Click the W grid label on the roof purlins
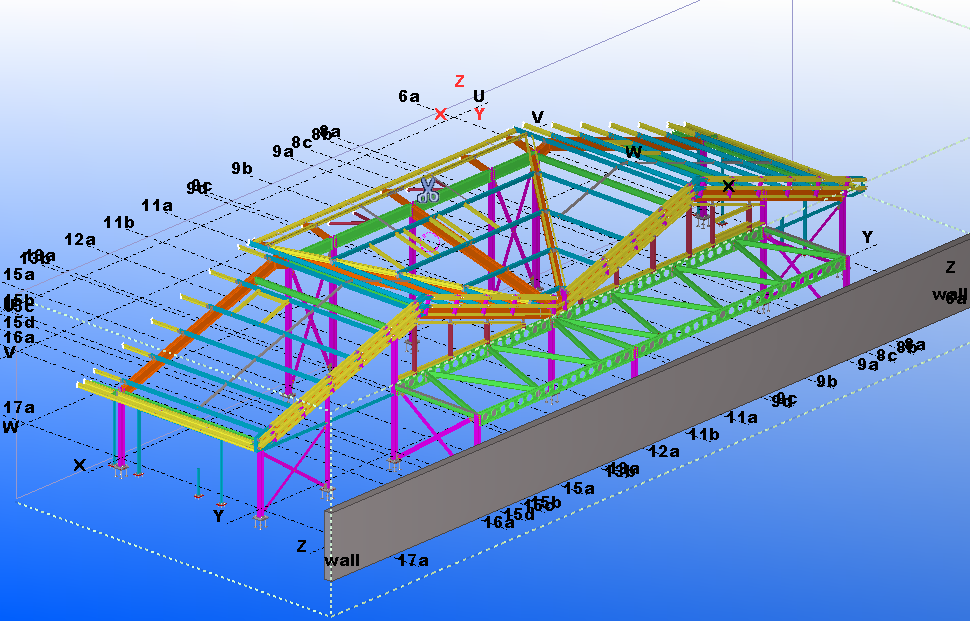Viewport: 970px width, 621px height. (x=633, y=152)
